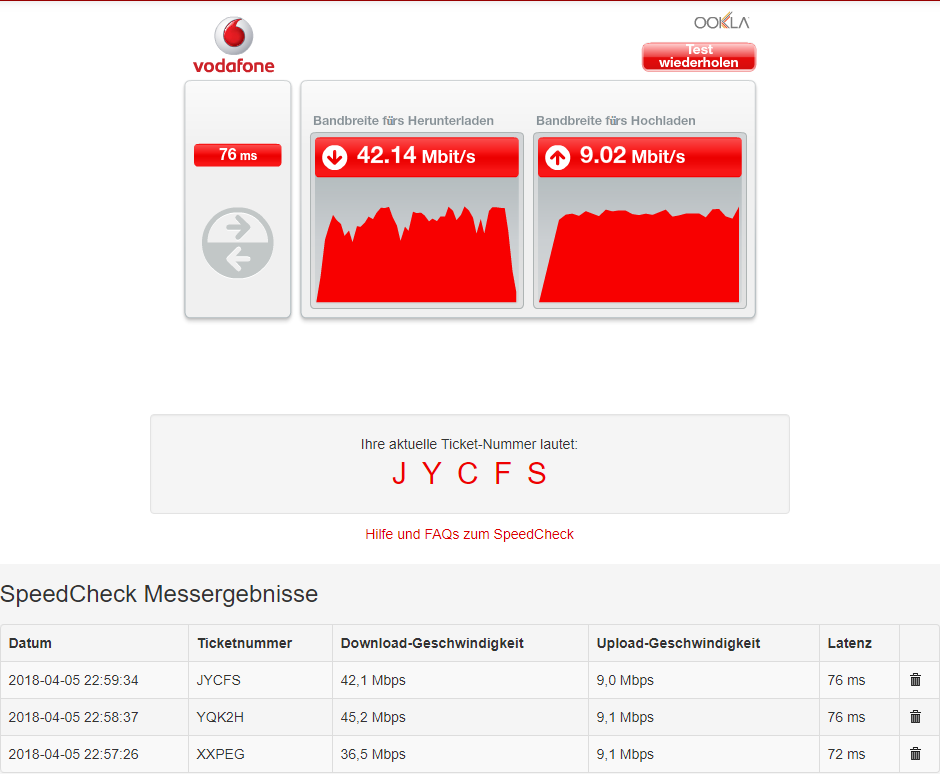Click the 76 ms latency badge
The width and height of the screenshot is (940, 774).
pos(237,155)
